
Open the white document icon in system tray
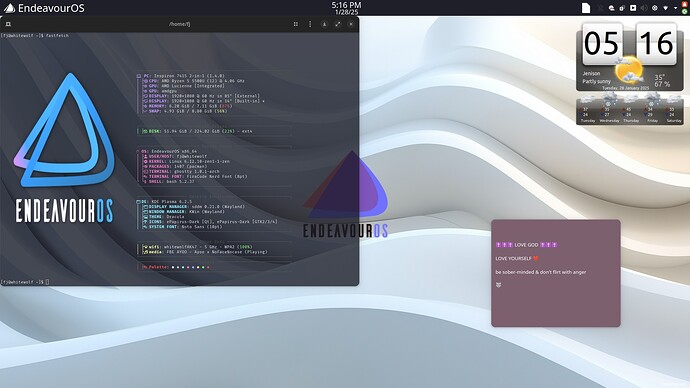[x=586, y=8]
